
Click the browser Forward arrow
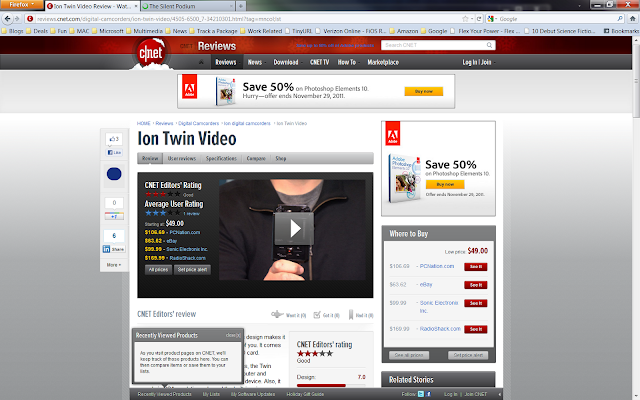point(17,19)
